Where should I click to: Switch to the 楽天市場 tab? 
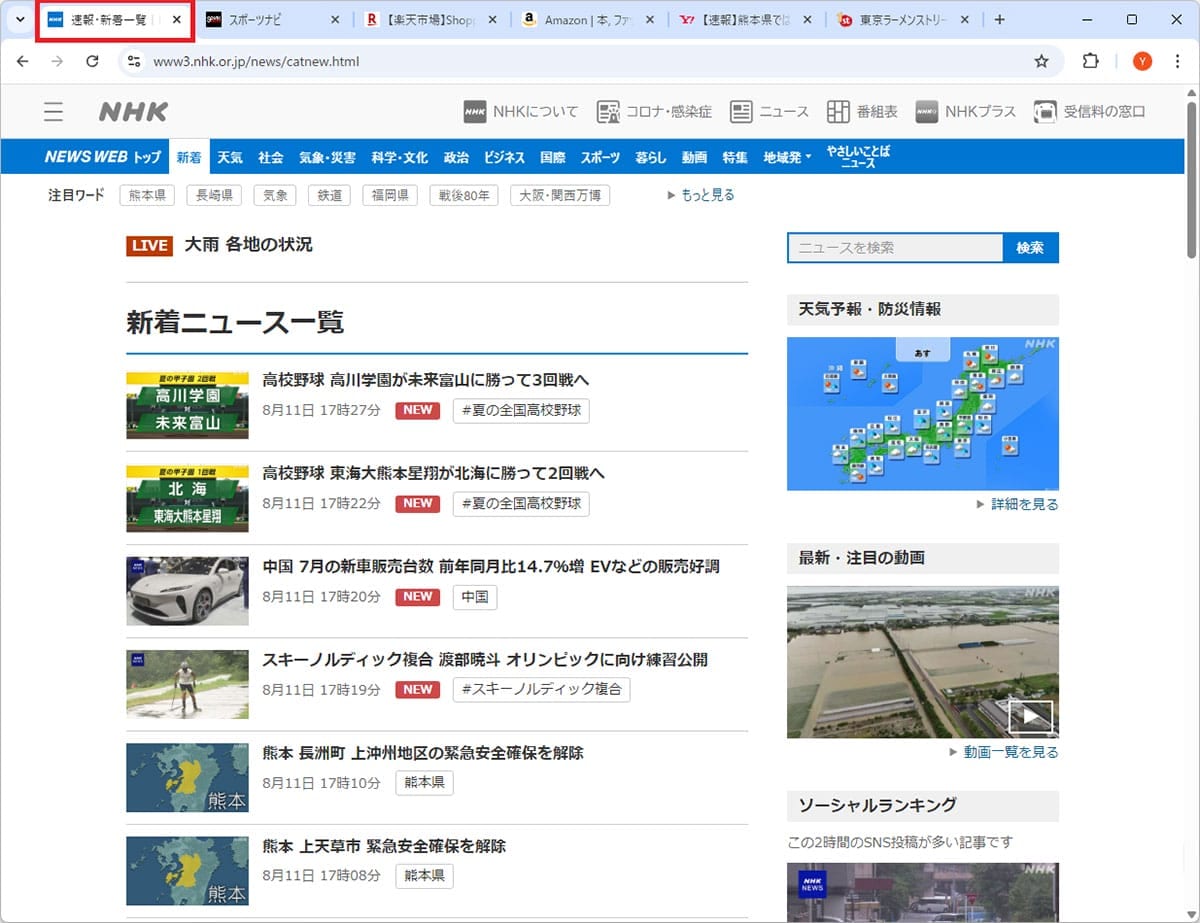(x=432, y=20)
